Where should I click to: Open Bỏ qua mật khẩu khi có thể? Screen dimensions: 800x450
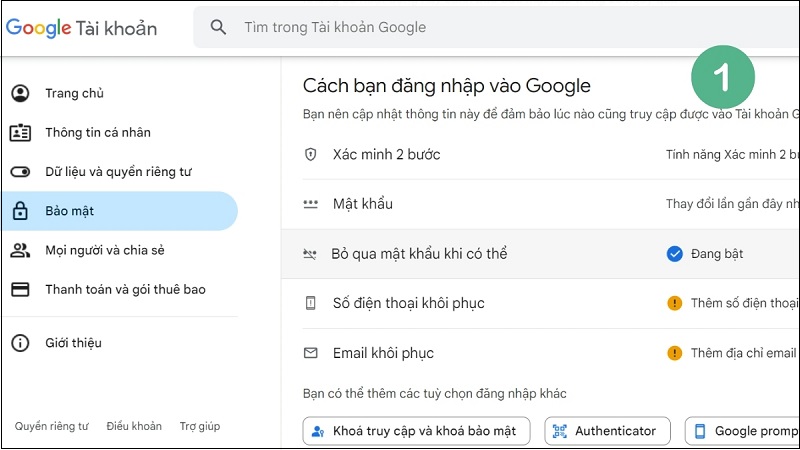(420, 254)
